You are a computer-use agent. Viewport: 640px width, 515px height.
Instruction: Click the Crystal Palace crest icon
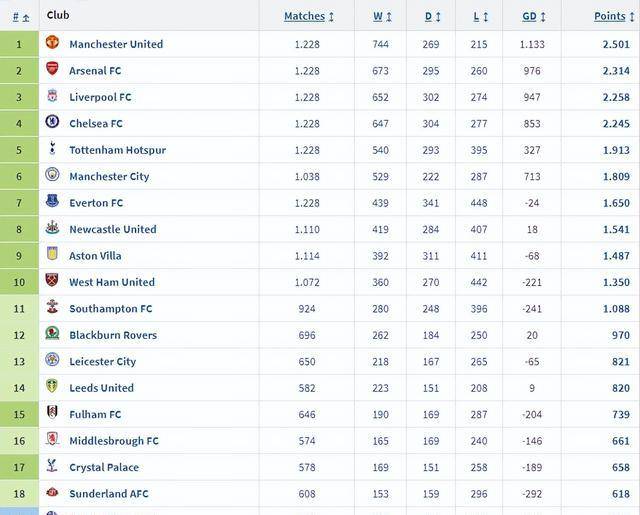click(52, 465)
